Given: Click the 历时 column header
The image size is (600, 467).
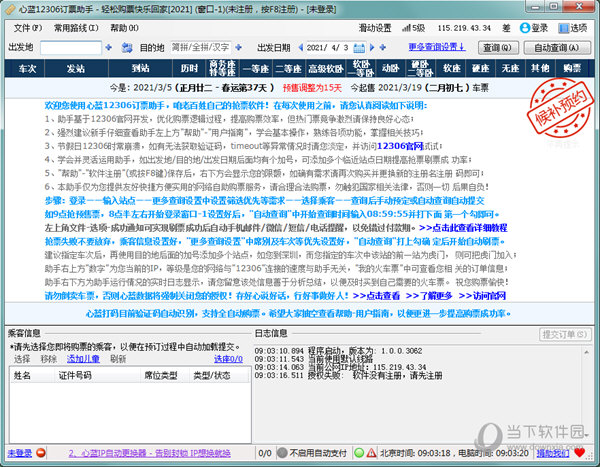Looking at the screenshot, I should tap(190, 69).
